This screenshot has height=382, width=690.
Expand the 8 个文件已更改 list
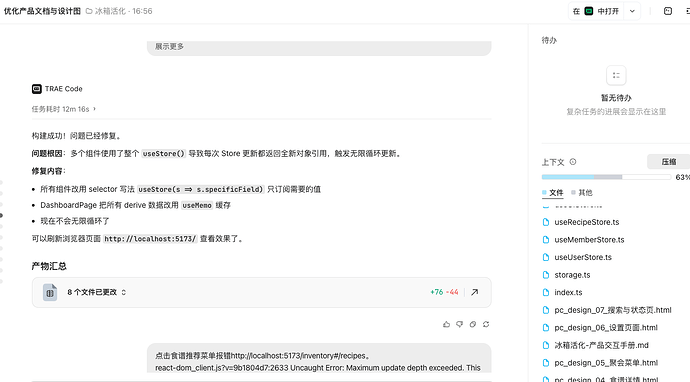[97, 292]
